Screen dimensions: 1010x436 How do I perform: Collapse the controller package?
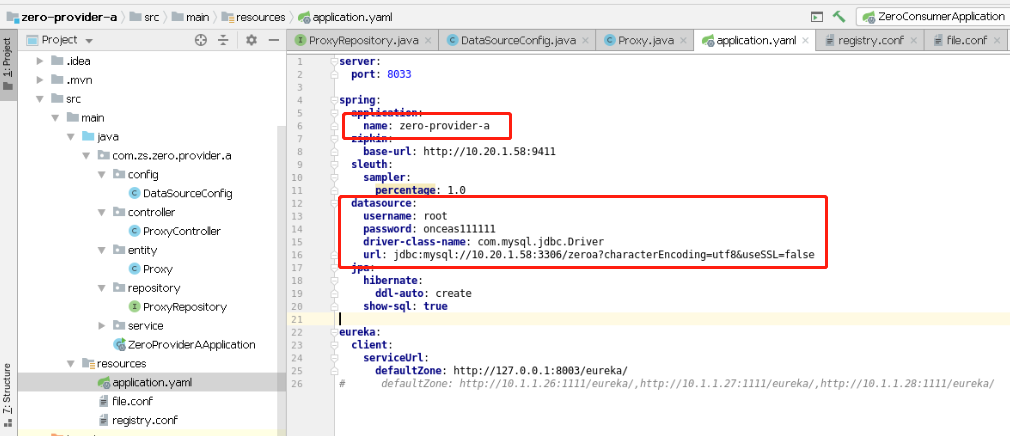(101, 213)
